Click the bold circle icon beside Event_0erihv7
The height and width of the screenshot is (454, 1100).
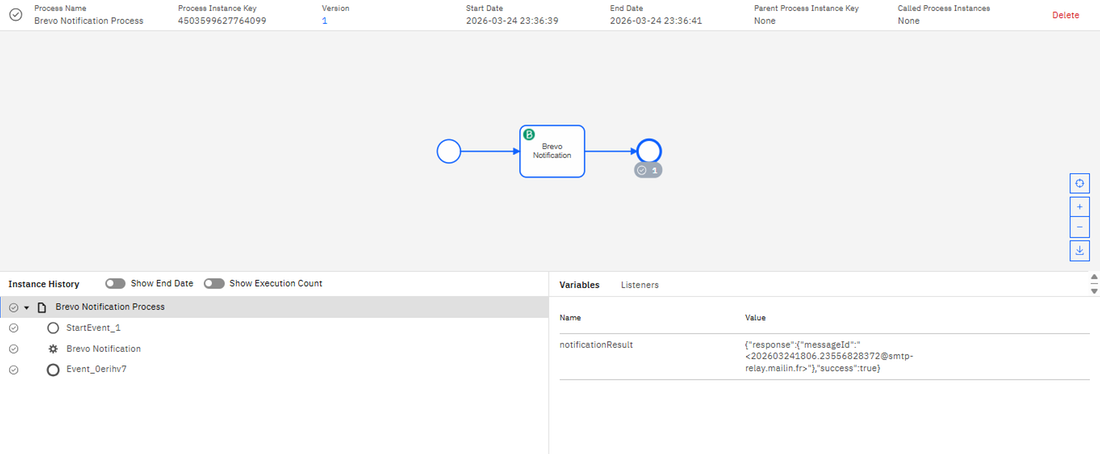coord(53,370)
